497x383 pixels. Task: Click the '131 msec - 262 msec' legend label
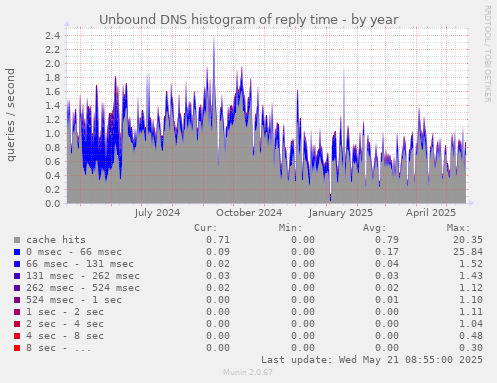(x=83, y=276)
